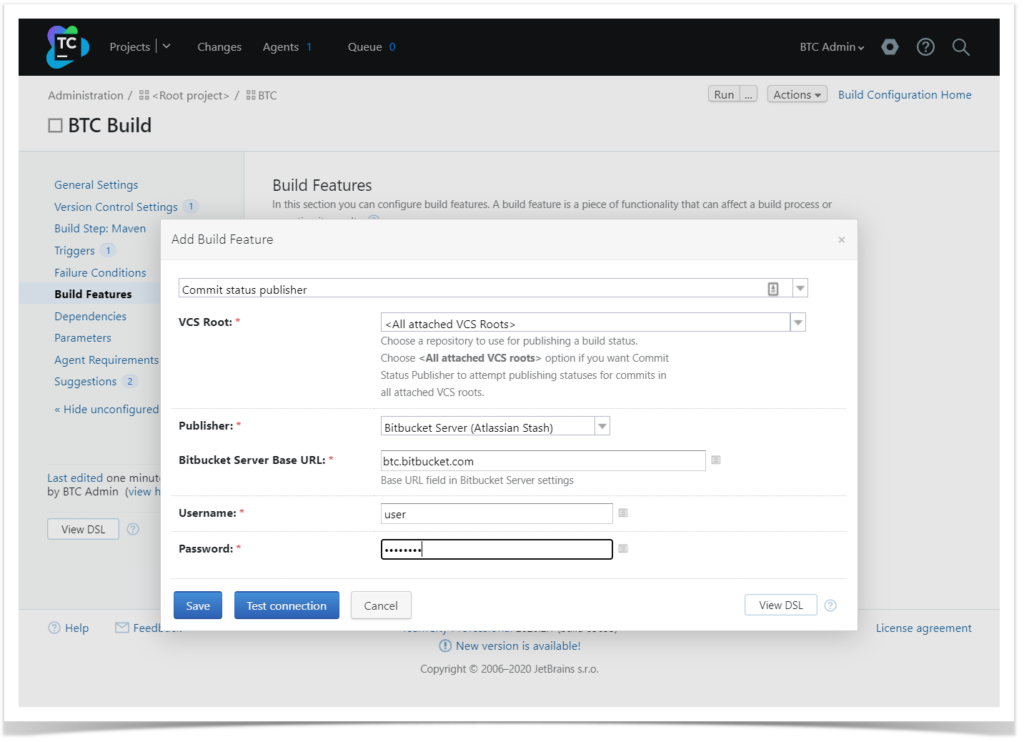Open the BTC Admin user menu
This screenshot has width=1024, height=742.
(831, 46)
